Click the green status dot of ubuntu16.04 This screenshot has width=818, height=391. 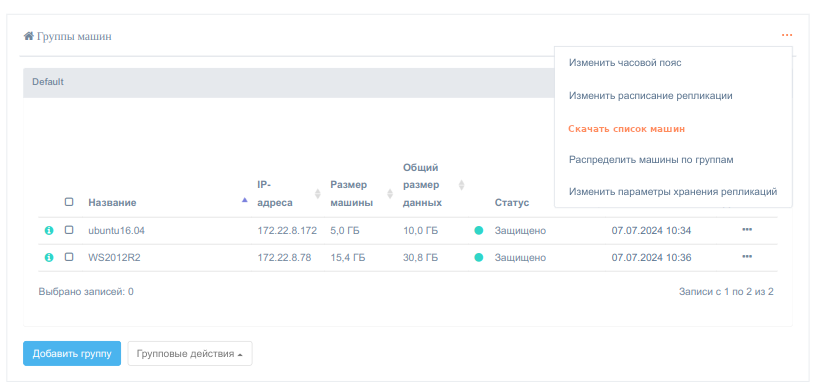point(478,230)
